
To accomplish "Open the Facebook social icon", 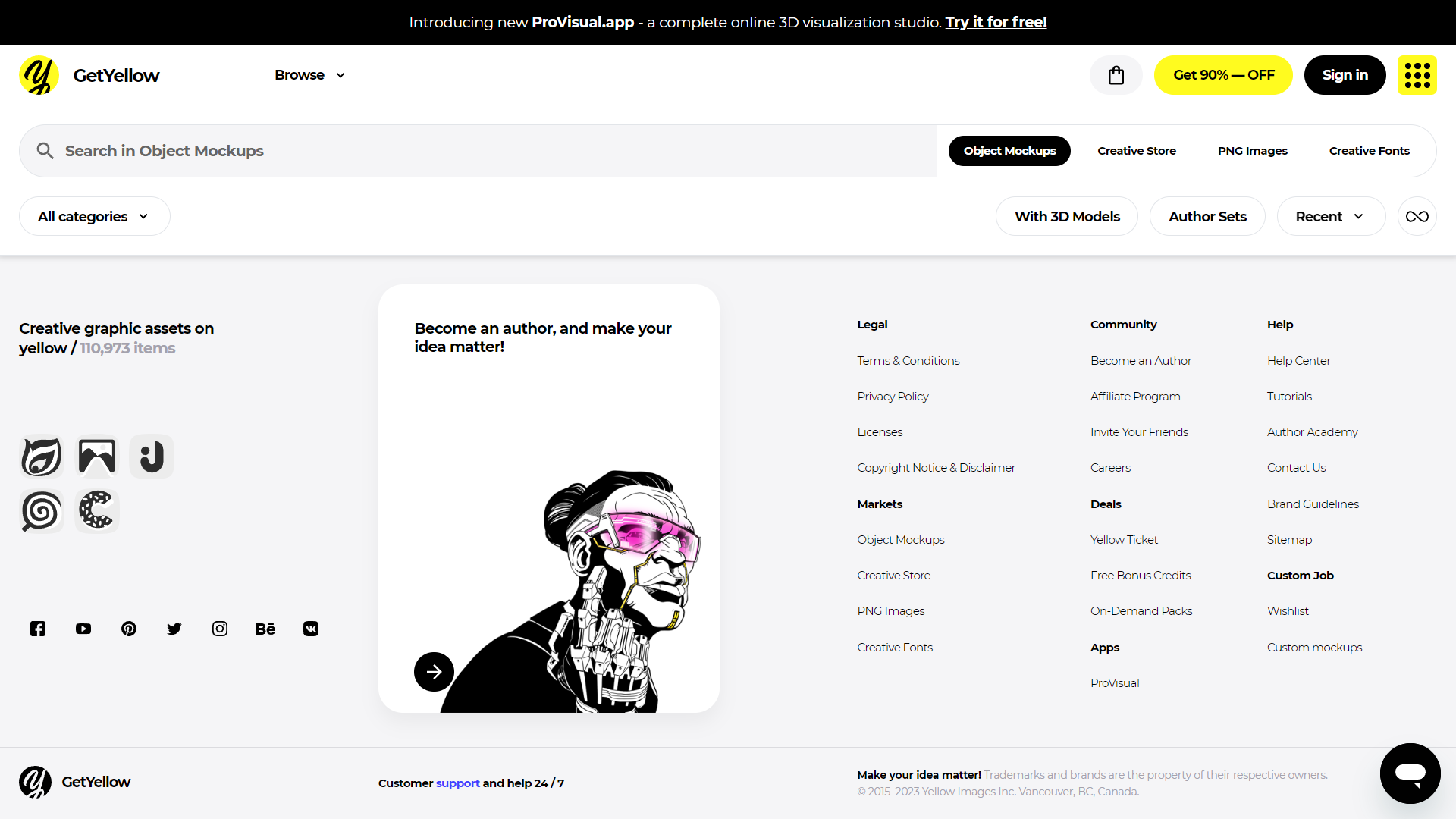I will click(38, 629).
